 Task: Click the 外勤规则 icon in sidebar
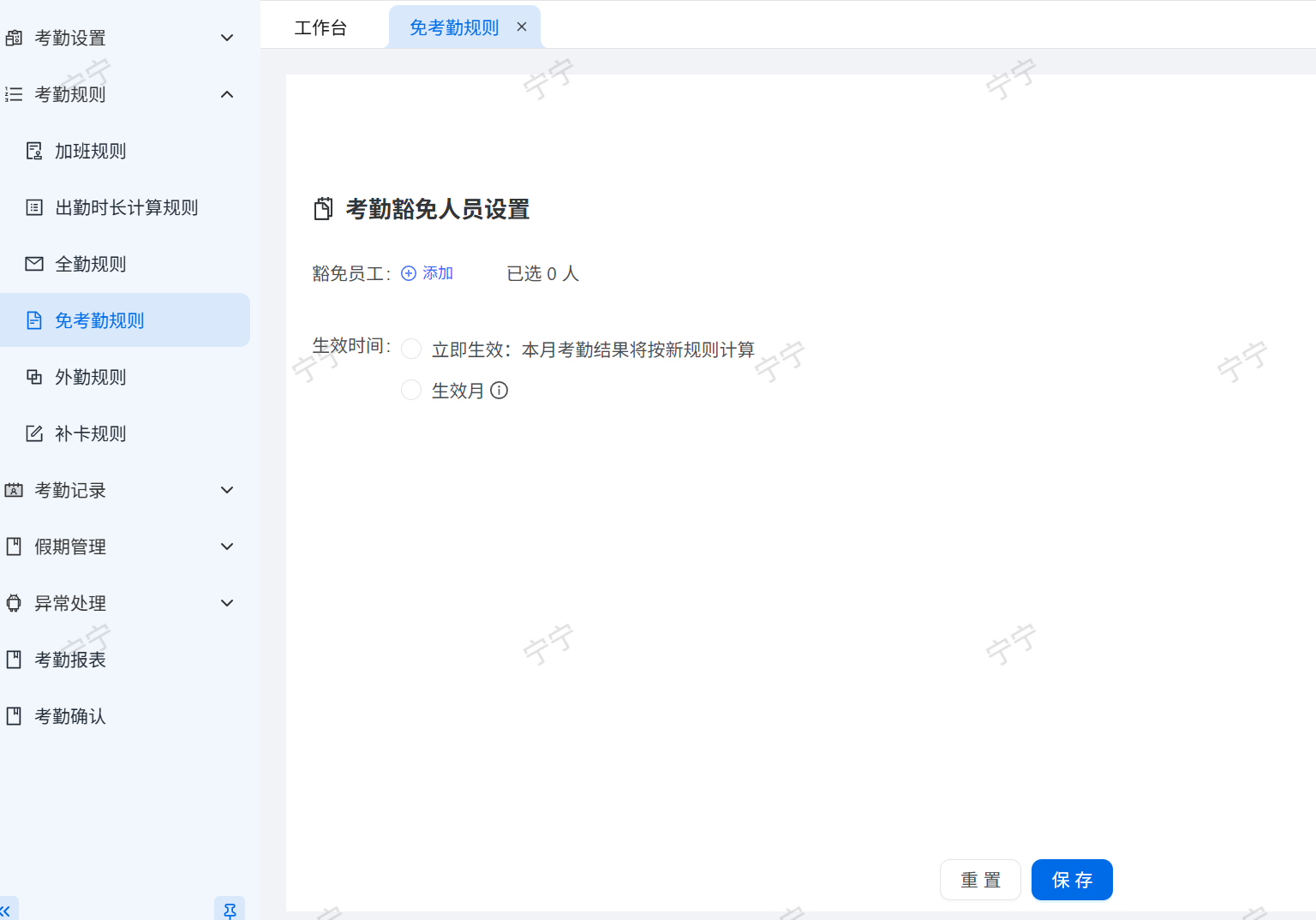coord(34,377)
